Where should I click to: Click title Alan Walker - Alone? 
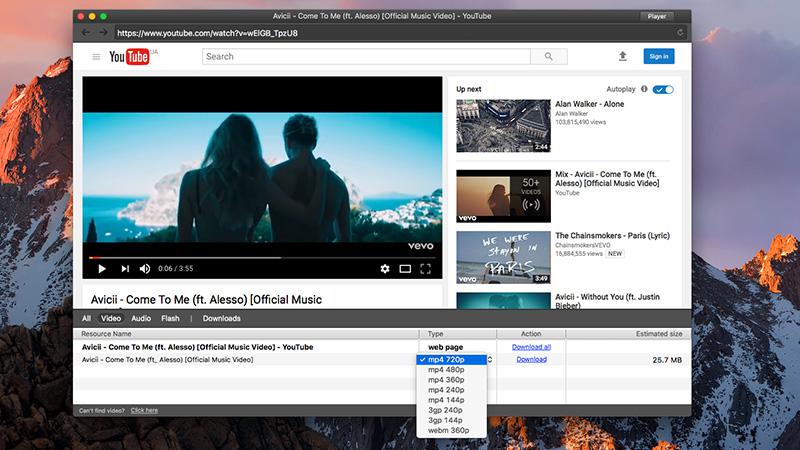tap(589, 104)
